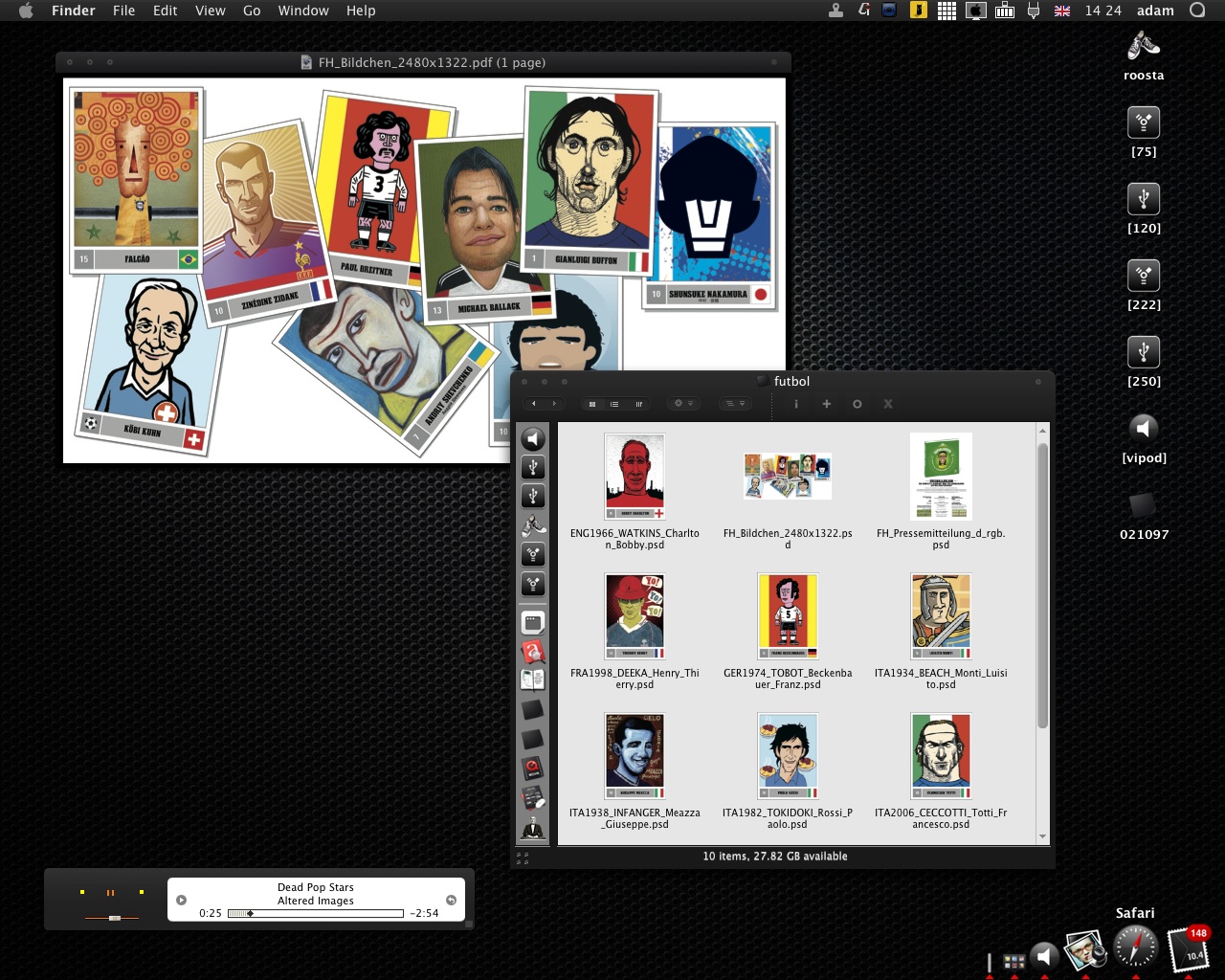Switch futbol window to column view
Viewport: 1225px width, 980px height.
point(638,404)
